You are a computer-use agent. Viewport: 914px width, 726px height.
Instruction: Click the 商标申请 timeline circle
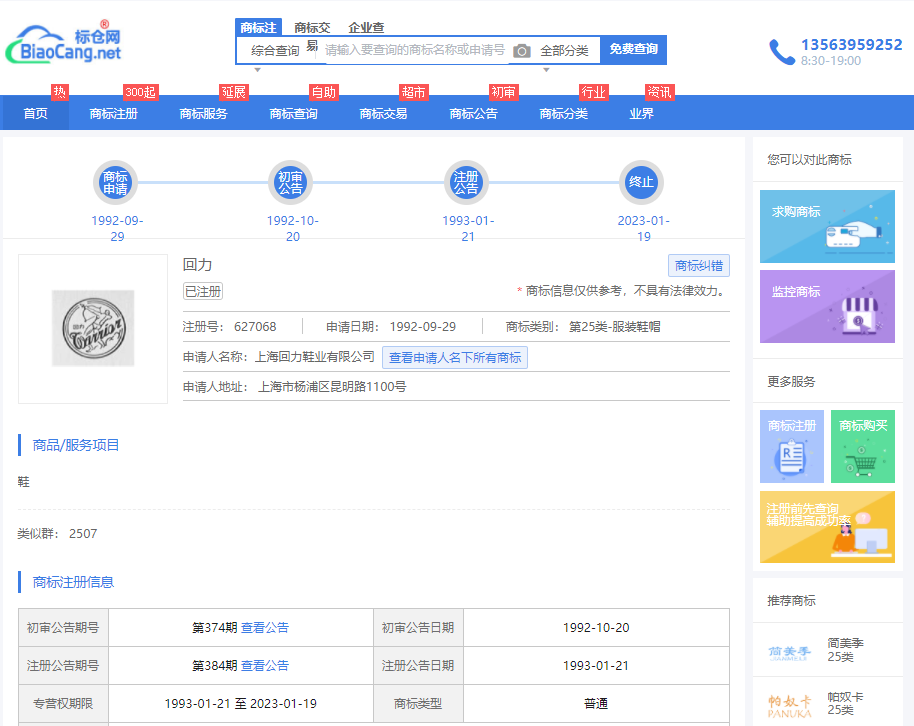[x=115, y=183]
